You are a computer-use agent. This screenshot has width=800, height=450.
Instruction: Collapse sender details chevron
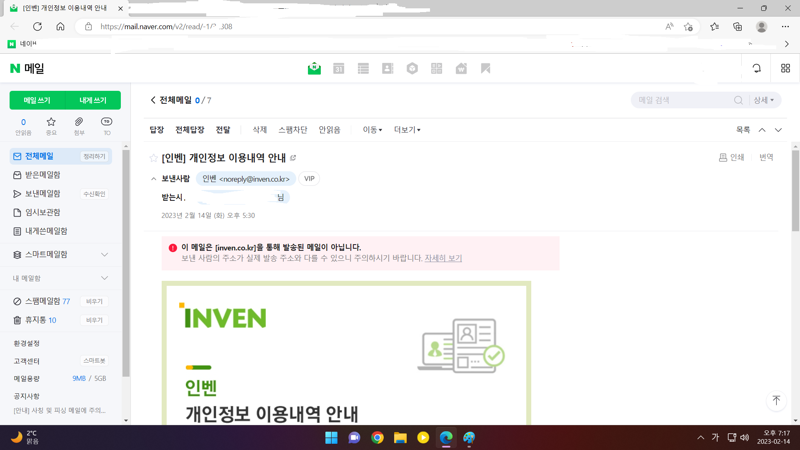click(153, 179)
